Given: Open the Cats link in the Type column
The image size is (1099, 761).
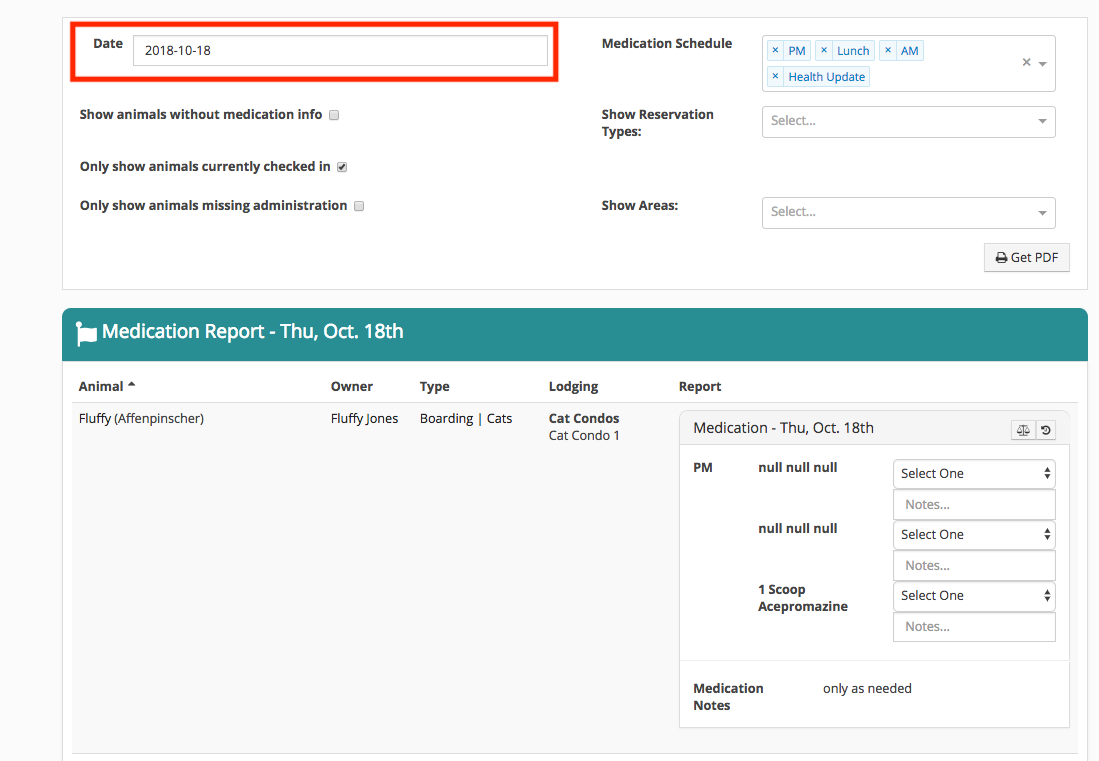Looking at the screenshot, I should (499, 418).
